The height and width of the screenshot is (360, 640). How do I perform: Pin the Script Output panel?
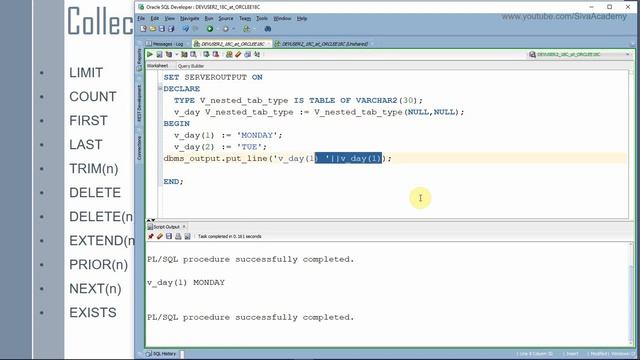[x=151, y=236]
